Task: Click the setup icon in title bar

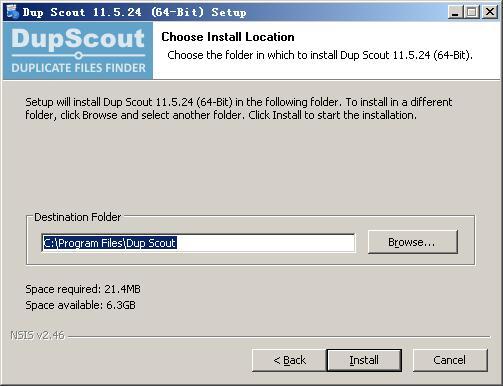Action: tap(13, 12)
